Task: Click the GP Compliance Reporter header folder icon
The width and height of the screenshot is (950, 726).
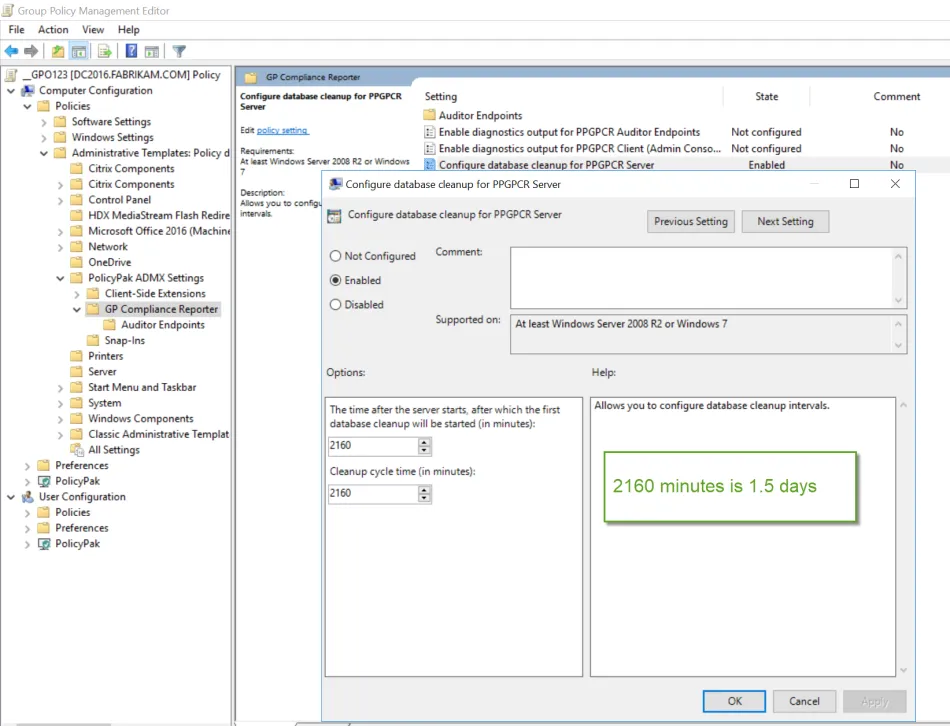Action: point(251,77)
